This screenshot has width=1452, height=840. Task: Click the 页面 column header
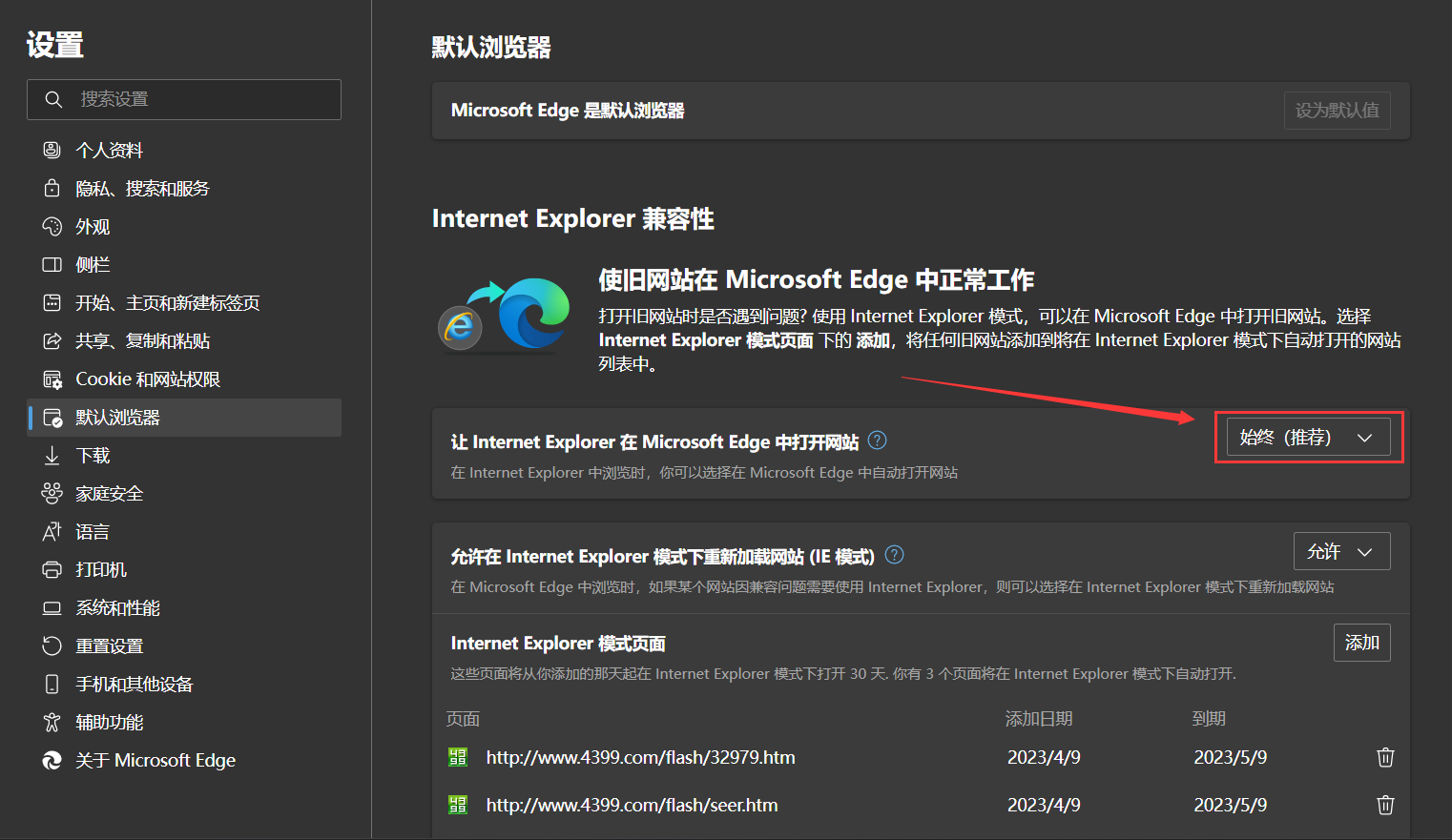463,719
